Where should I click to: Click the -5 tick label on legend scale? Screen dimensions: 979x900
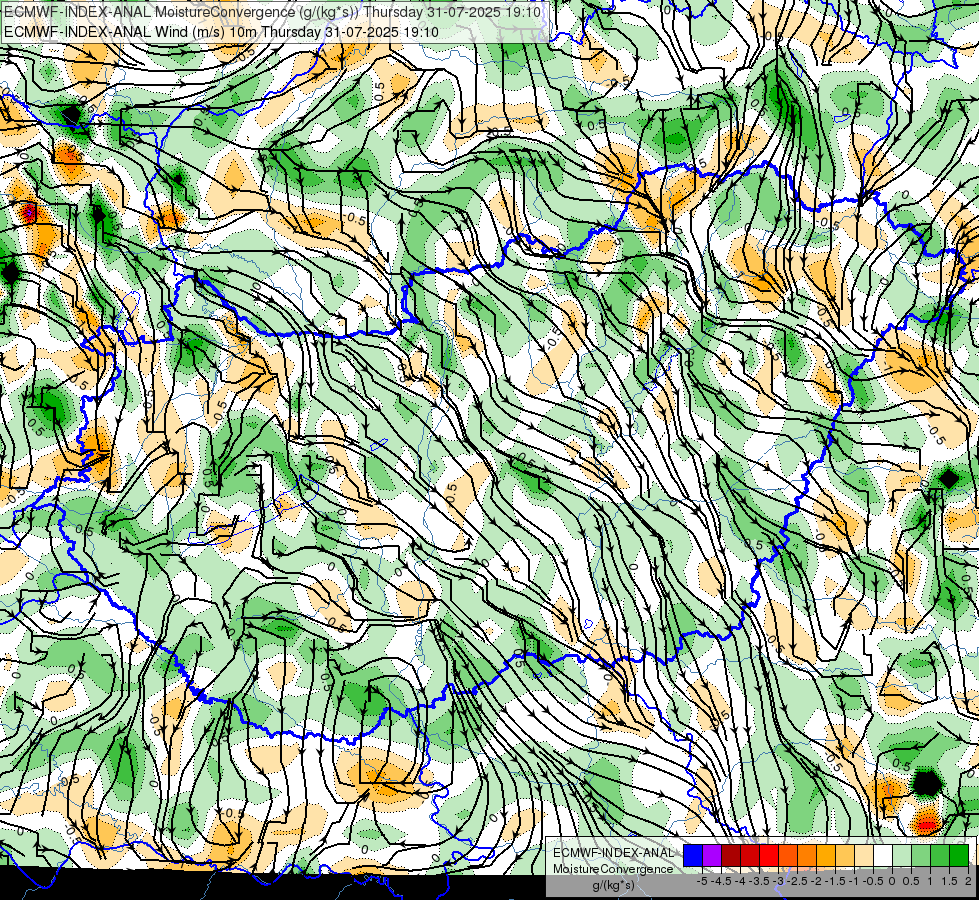702,881
